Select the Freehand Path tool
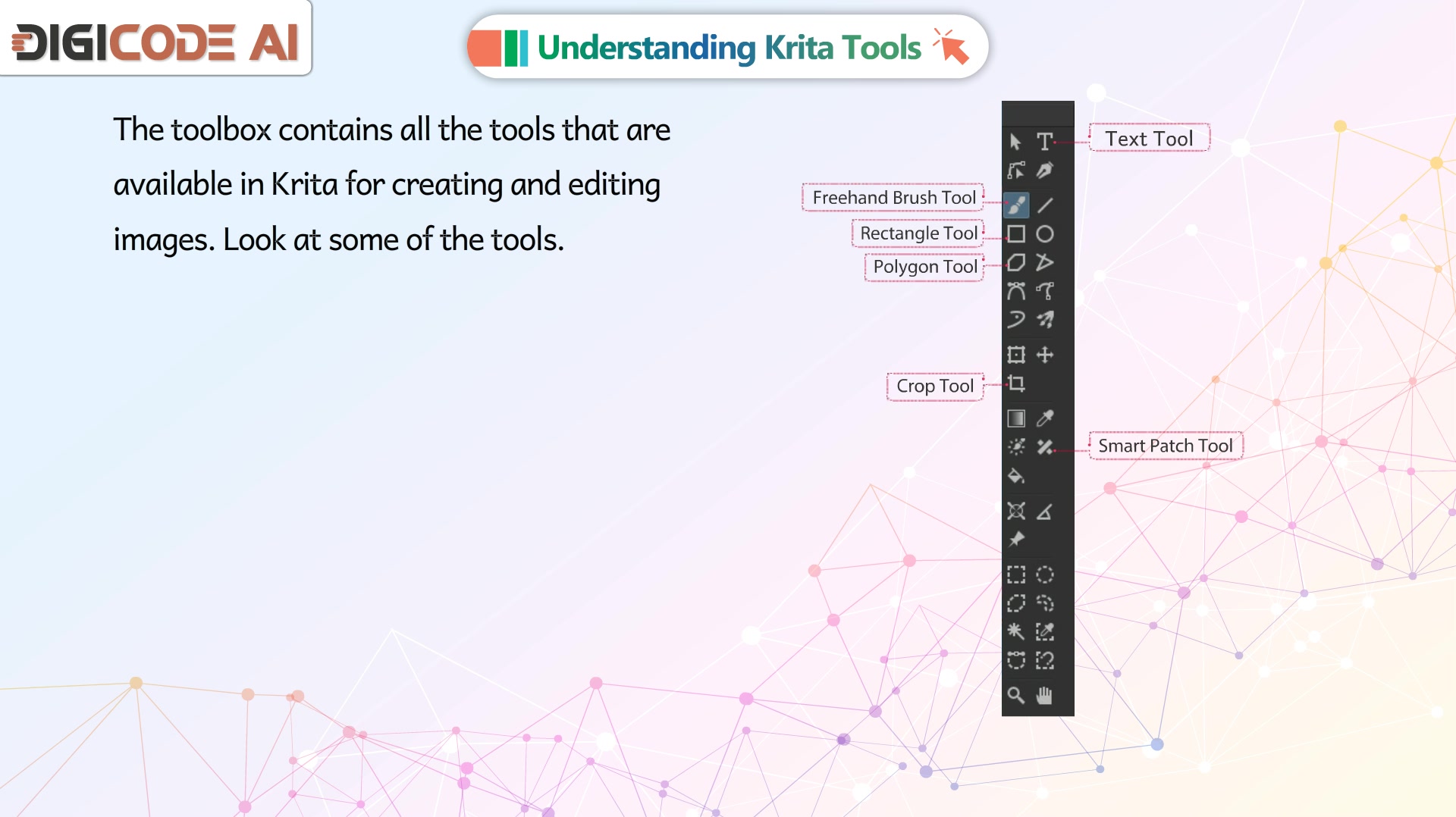The height and width of the screenshot is (817, 1456). click(x=1045, y=291)
